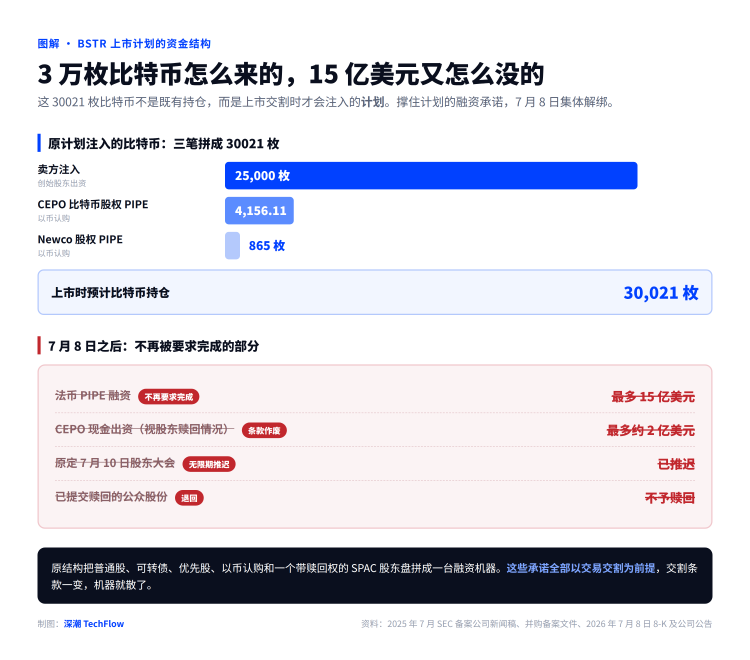Click '已提交赎回的公众股份' row text
The width and height of the screenshot is (750, 660).
pos(111,496)
